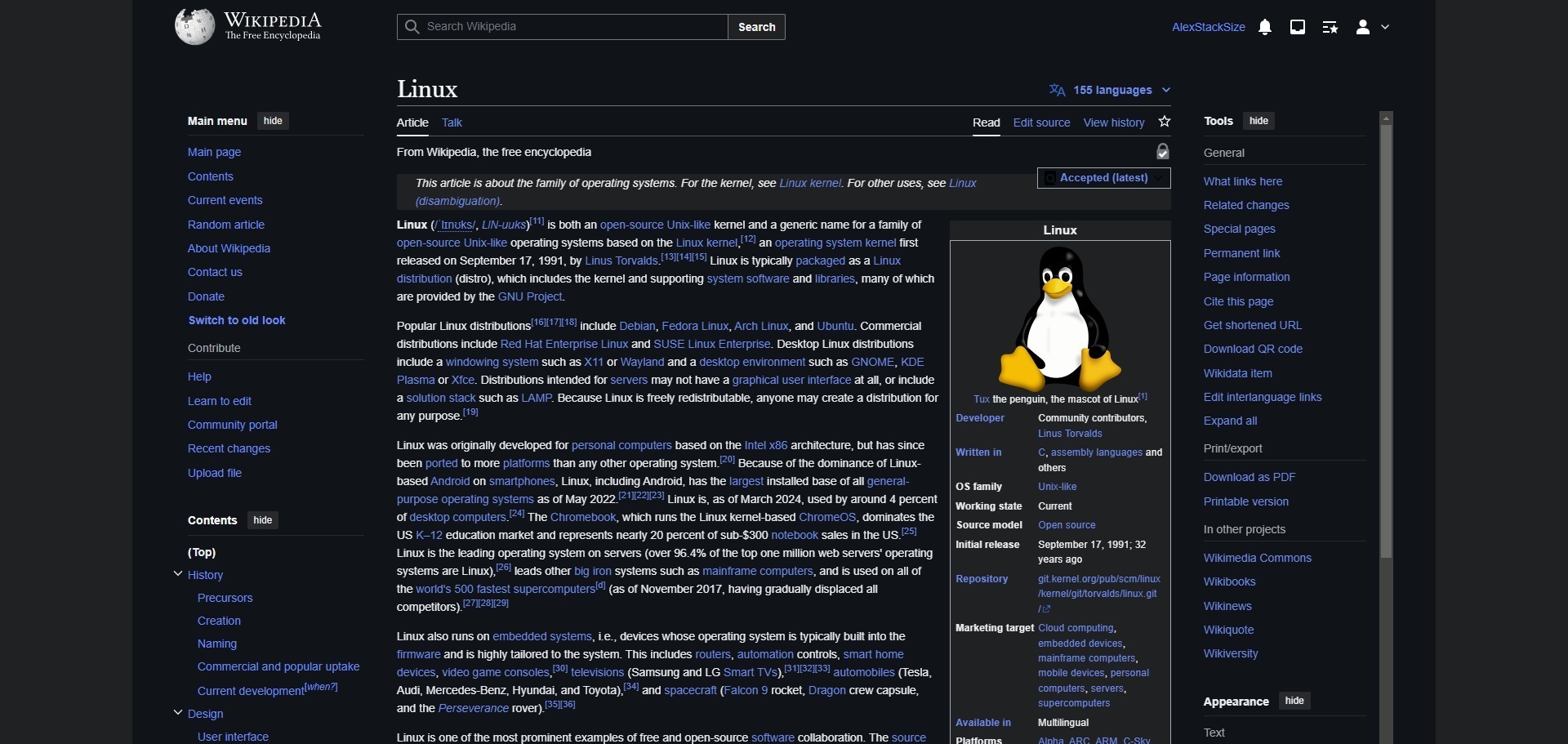Hide the Contents sidebar
Image resolution: width=1568 pixels, height=744 pixels.
pyautogui.click(x=262, y=520)
